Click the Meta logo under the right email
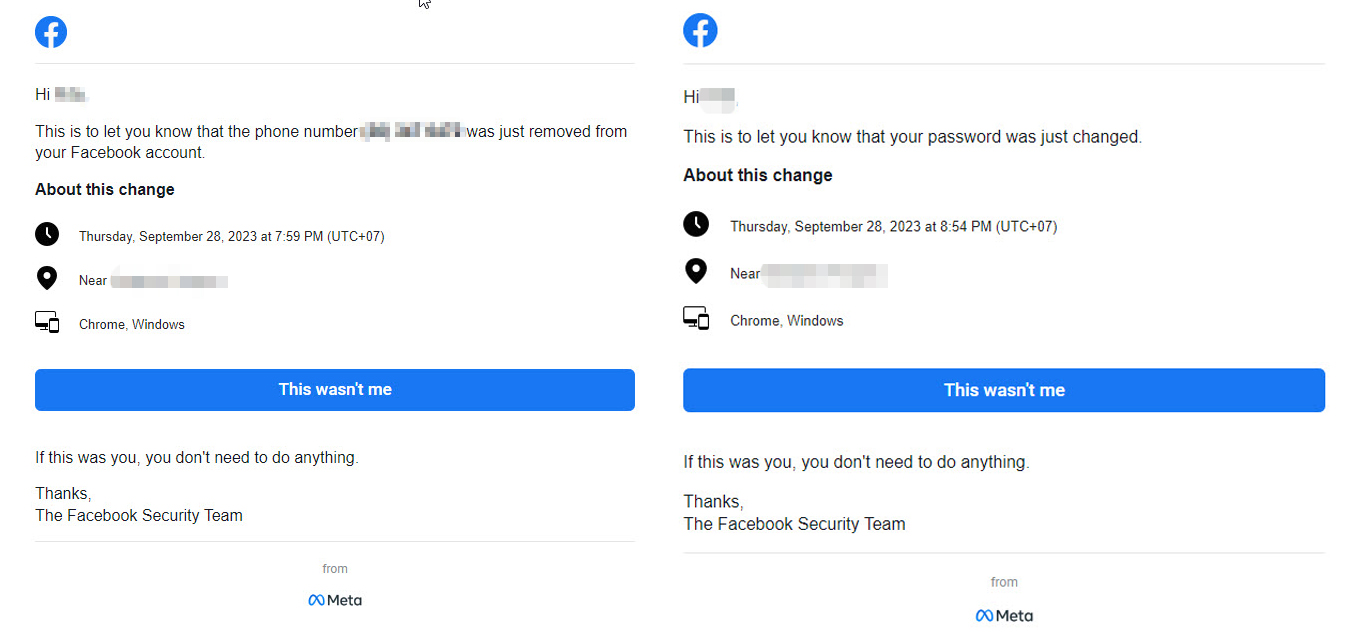1350x639 pixels. pos(1004,615)
